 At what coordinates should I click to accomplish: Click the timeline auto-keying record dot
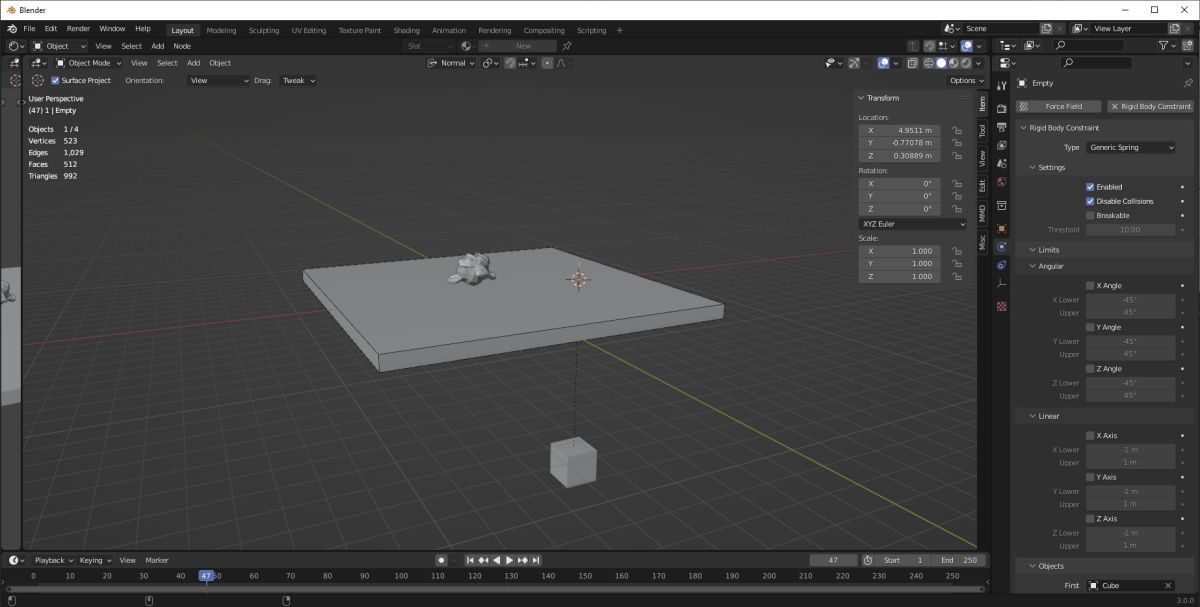tap(441, 560)
